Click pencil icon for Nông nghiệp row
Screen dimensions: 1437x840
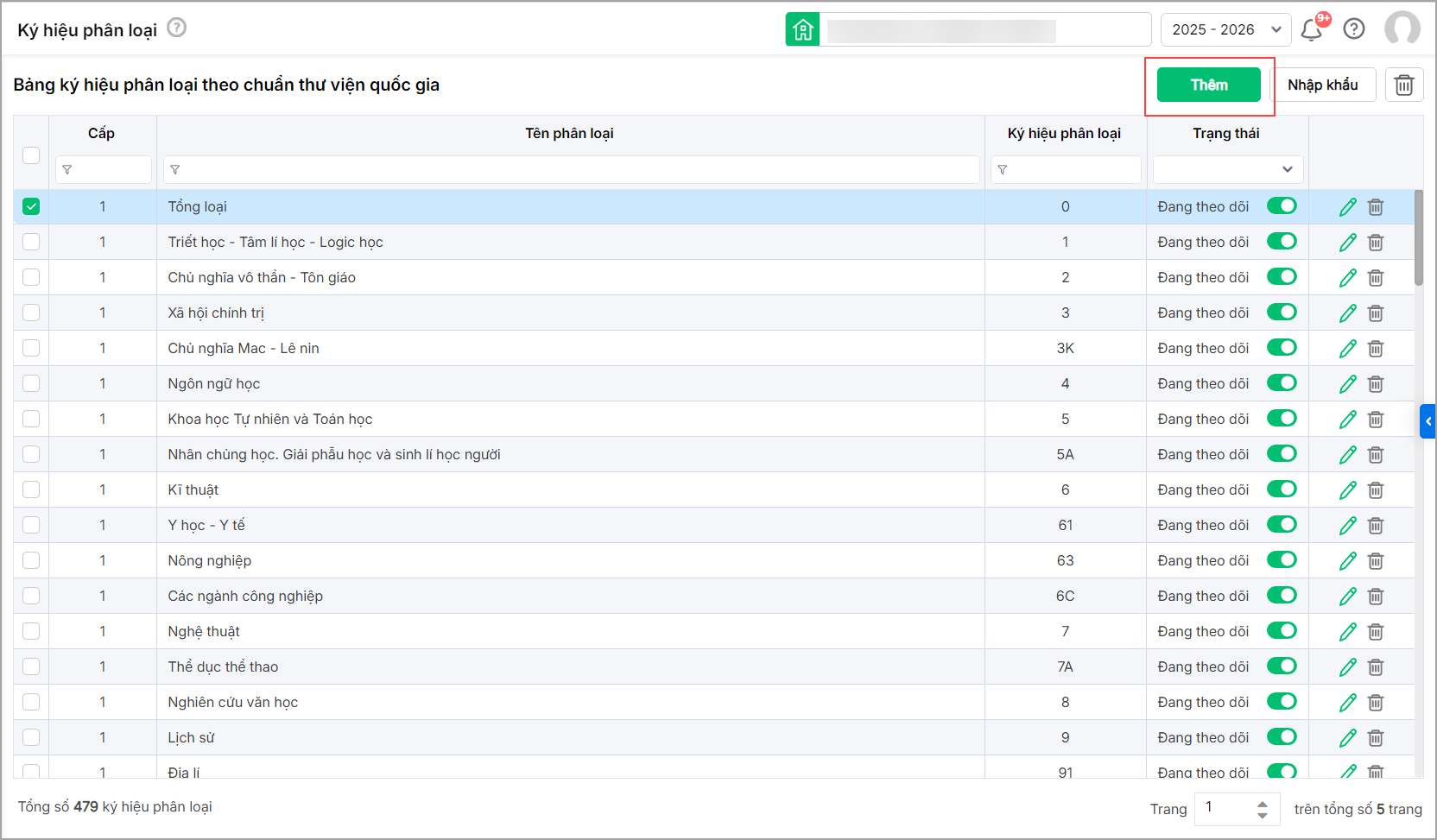pos(1347,561)
